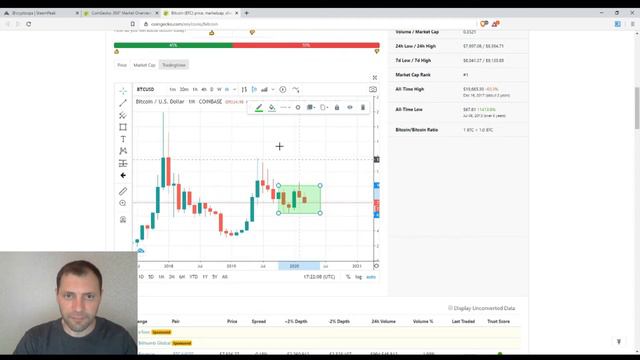Open the rectangle's fill color bucket
Viewport: 640px width, 360px height.
pyautogui.click(x=271, y=108)
